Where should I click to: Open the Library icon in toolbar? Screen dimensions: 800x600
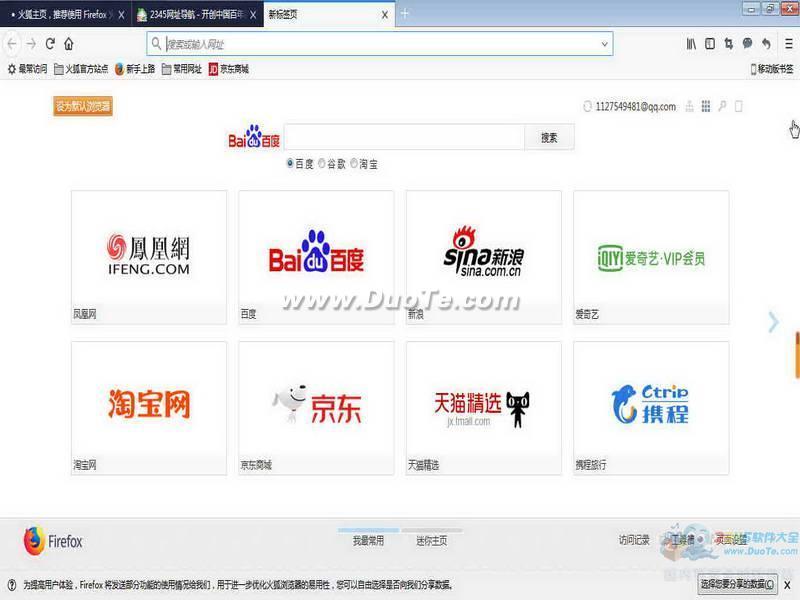[x=691, y=44]
